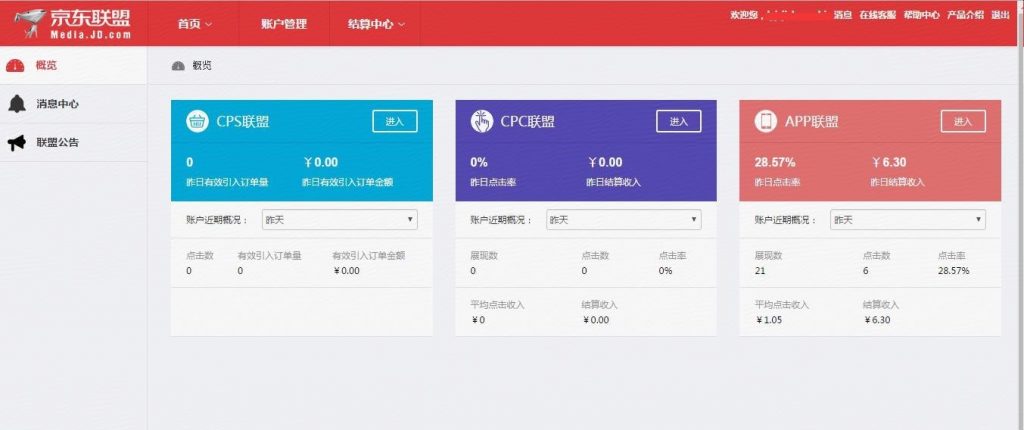The height and width of the screenshot is (430, 1024).
Task: Open 消息中心 in the left sidebar
Action: click(x=73, y=104)
